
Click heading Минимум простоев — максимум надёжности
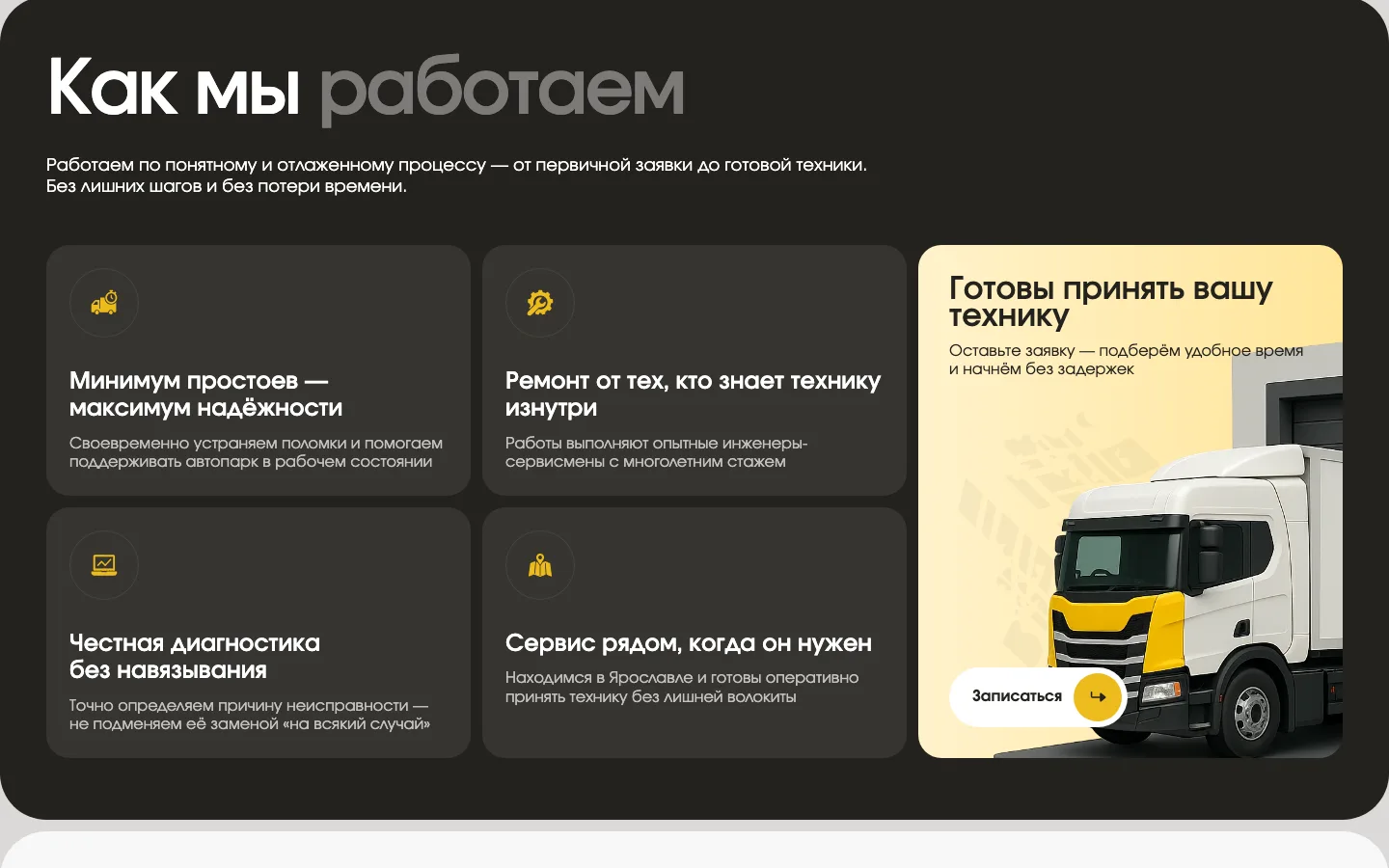coord(205,394)
